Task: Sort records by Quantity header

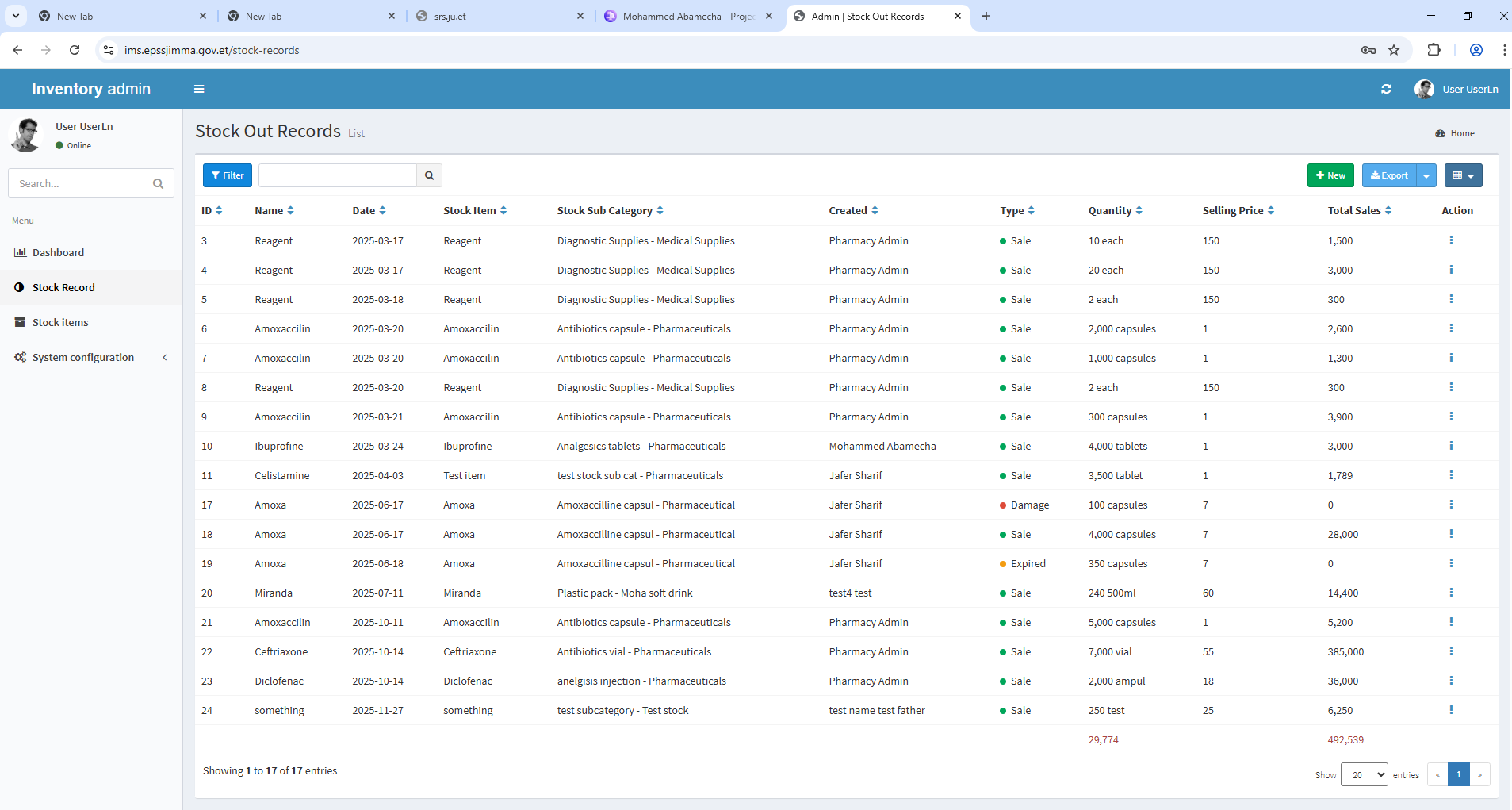Action: tap(1115, 210)
